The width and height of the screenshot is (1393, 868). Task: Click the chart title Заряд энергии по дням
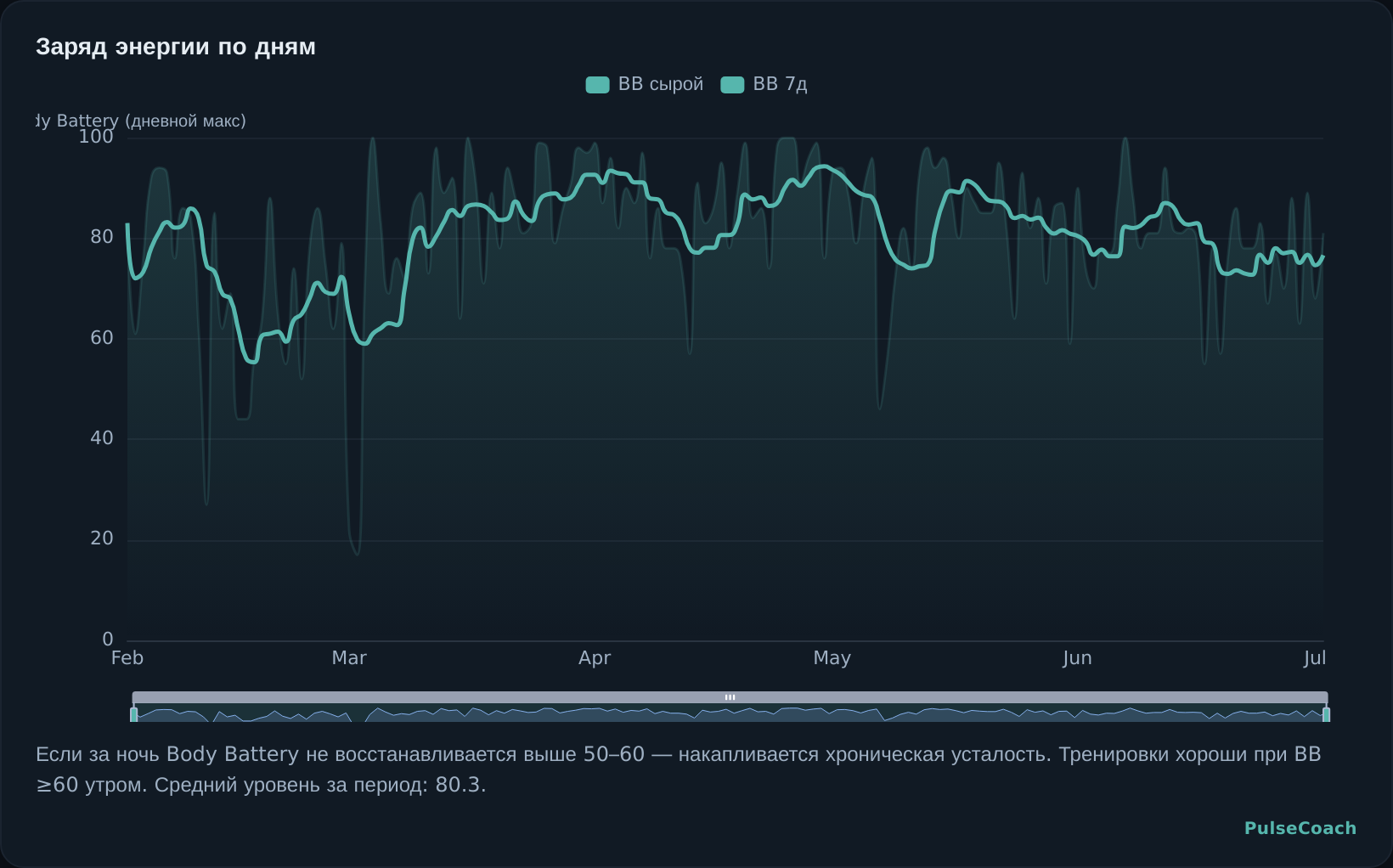(176, 47)
